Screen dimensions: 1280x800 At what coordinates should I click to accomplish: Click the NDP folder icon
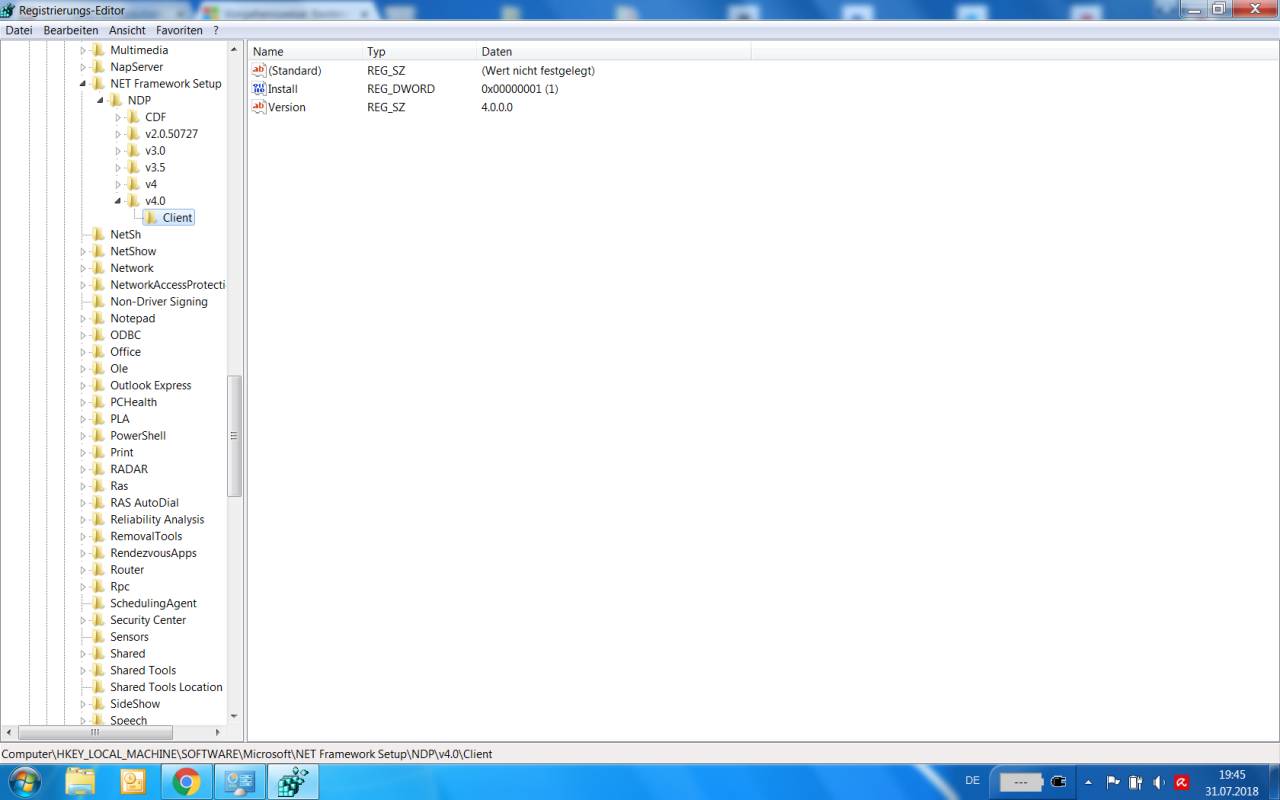[116, 101]
